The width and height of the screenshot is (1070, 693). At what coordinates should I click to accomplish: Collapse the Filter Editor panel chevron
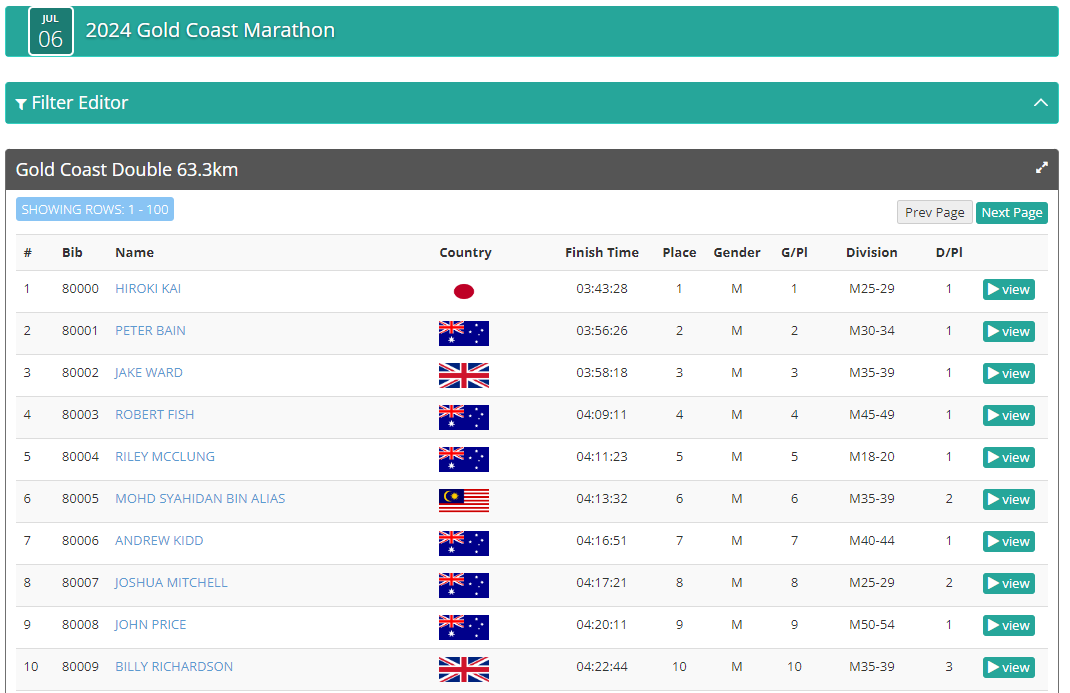tap(1040, 103)
